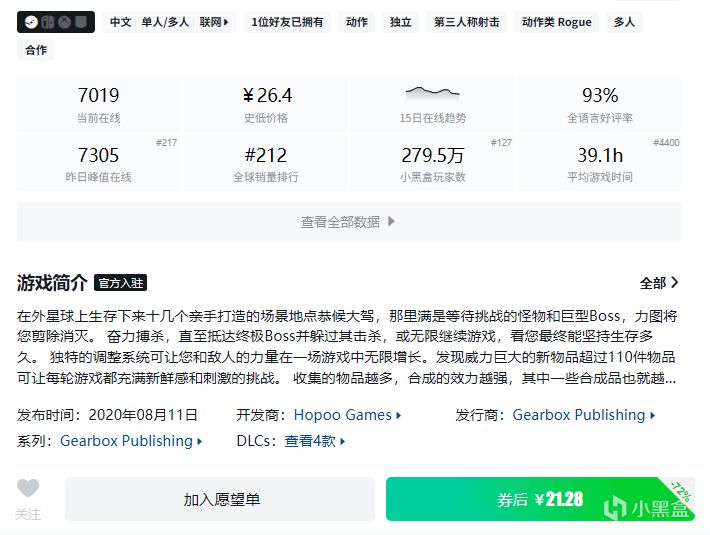Choose the 第三人称射击 tag
The width and height of the screenshot is (710, 535).
467,21
